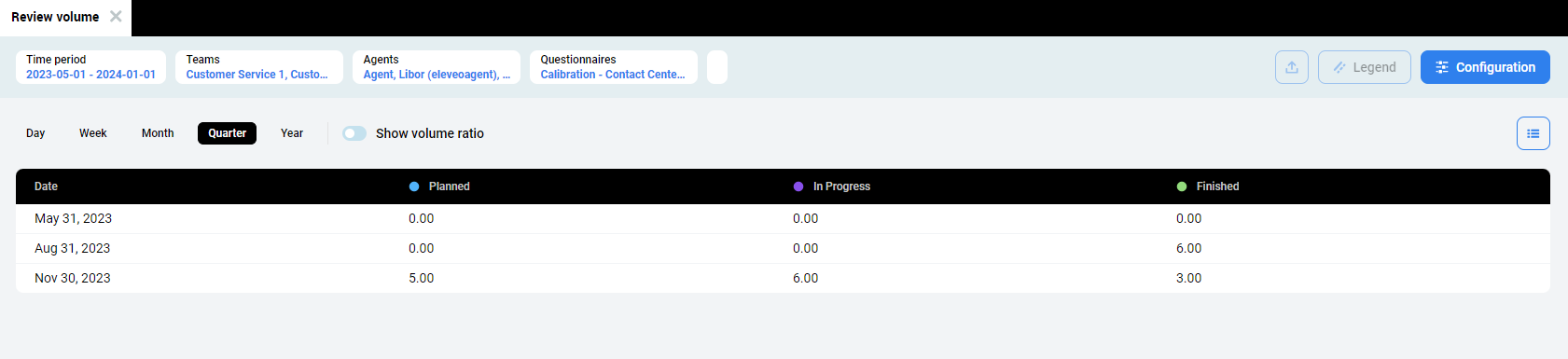Viewport: 1568px width, 359px height.
Task: Open the Time period filter
Action: click(x=90, y=67)
